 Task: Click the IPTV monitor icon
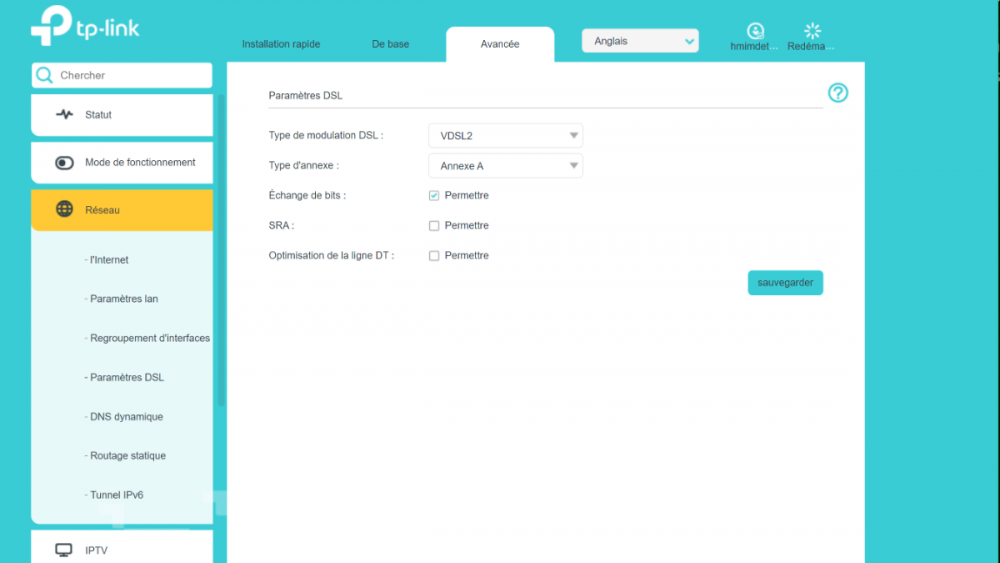[64, 550]
